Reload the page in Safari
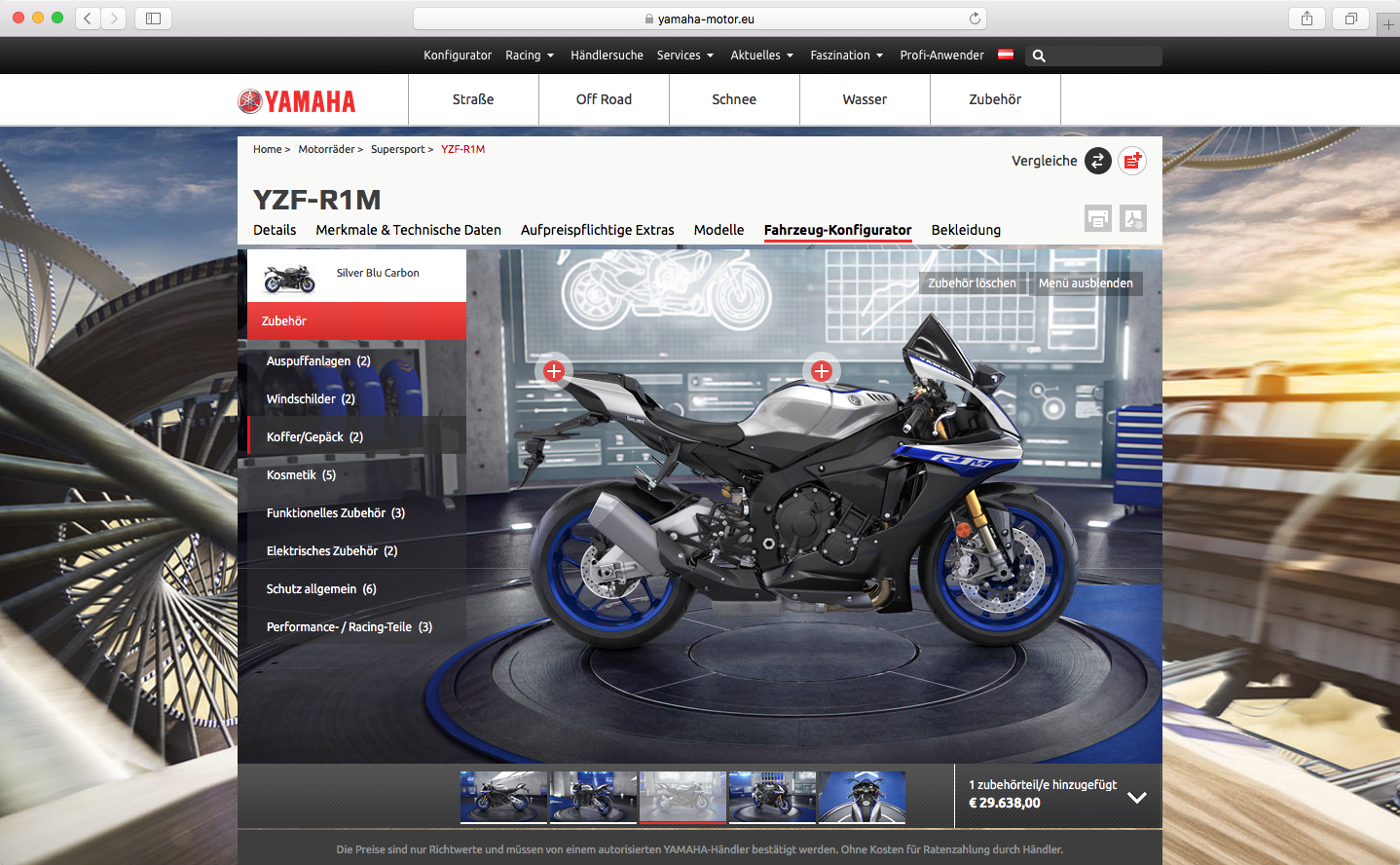This screenshot has width=1400, height=865. click(975, 19)
